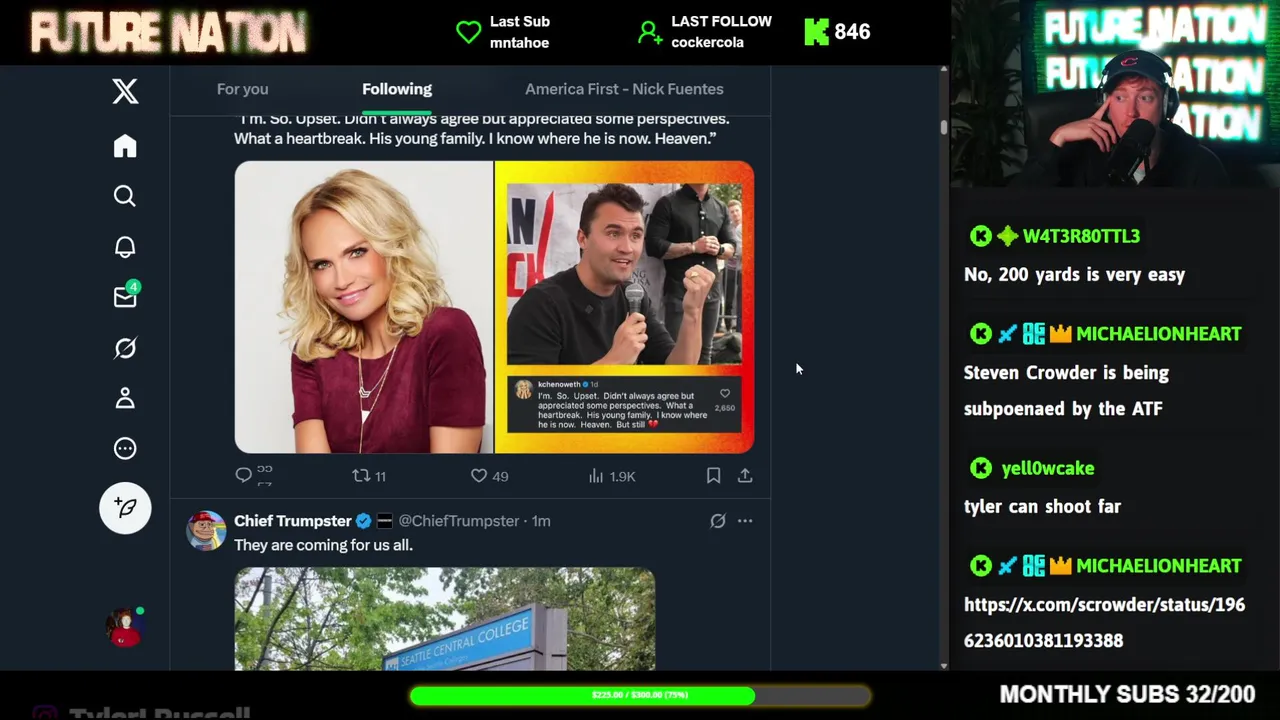Open the three-dot menu on Chief Trumpster's post
Image resolution: width=1280 pixels, height=720 pixels.
(x=745, y=521)
